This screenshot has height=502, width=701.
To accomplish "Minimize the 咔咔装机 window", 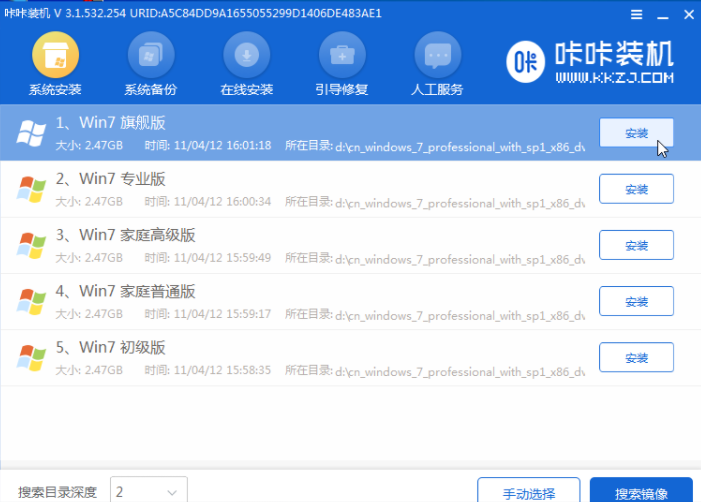I will point(660,16).
